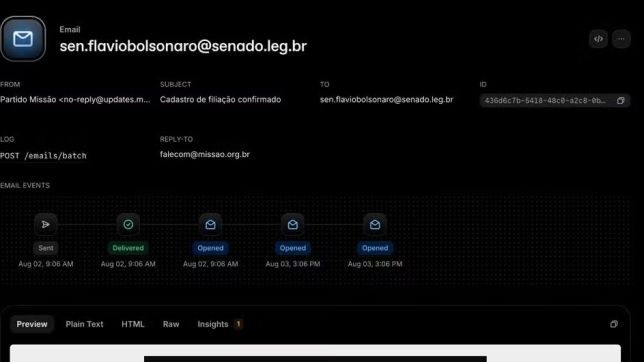This screenshot has width=644, height=362.
Task: Click the EMAIL EVENTS section label
Action: tap(25, 186)
